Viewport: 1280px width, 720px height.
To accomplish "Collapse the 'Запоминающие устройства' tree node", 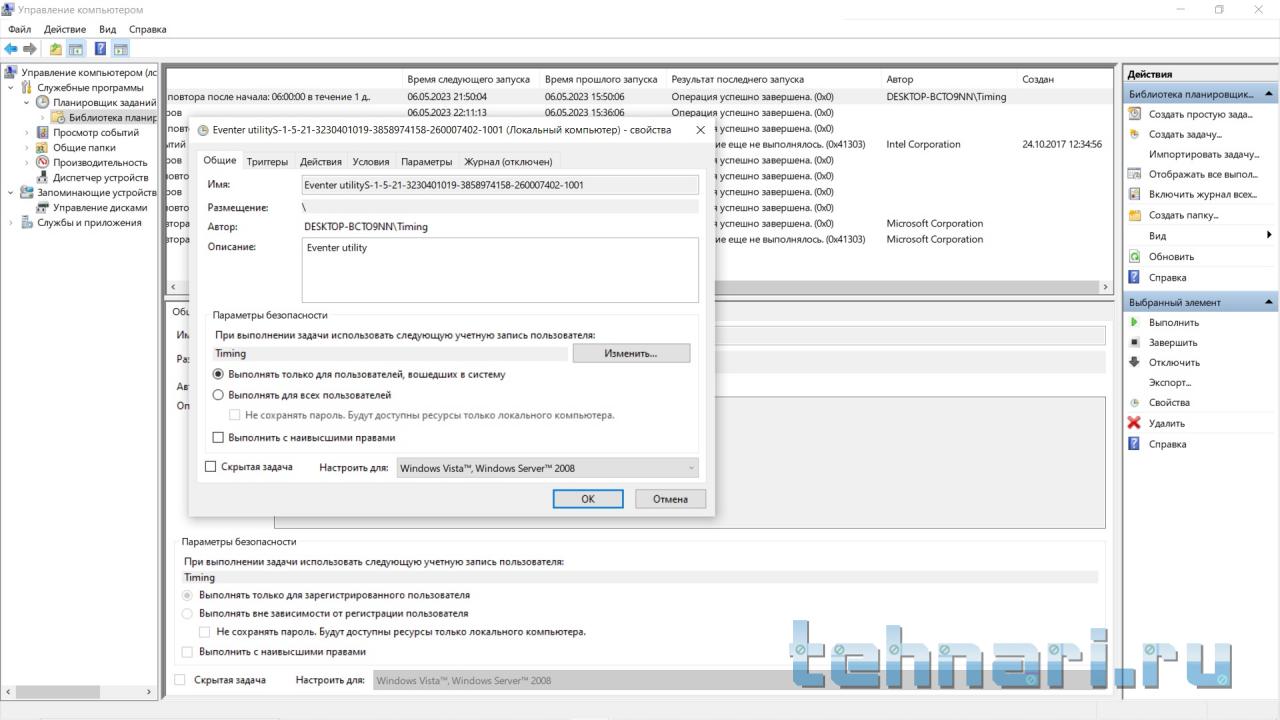I will [11, 192].
